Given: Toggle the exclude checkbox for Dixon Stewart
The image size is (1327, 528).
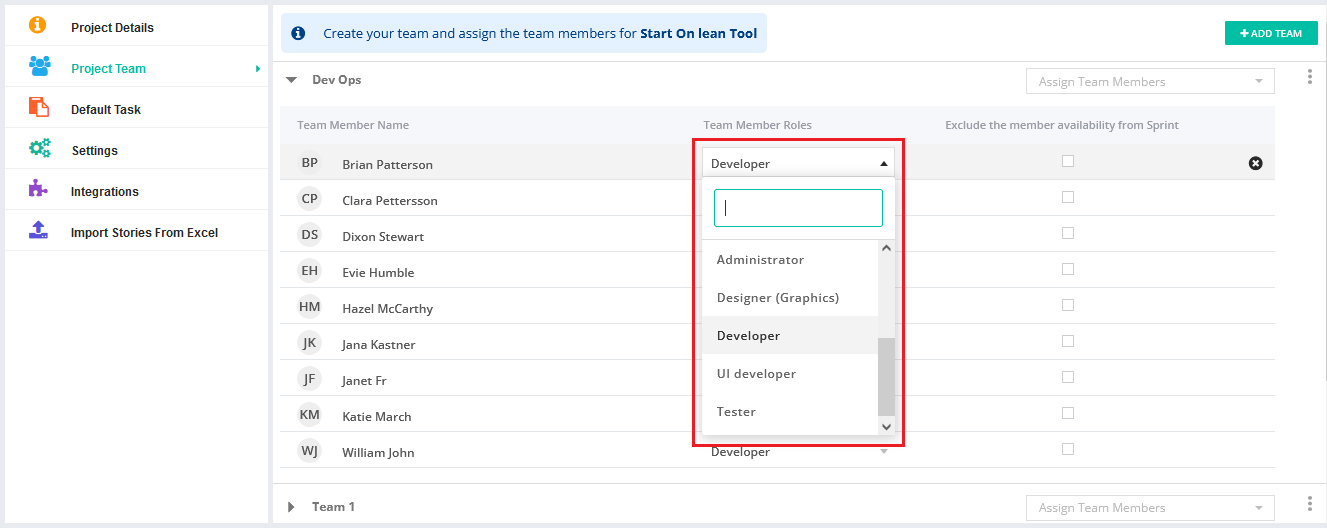Looking at the screenshot, I should click(1068, 233).
